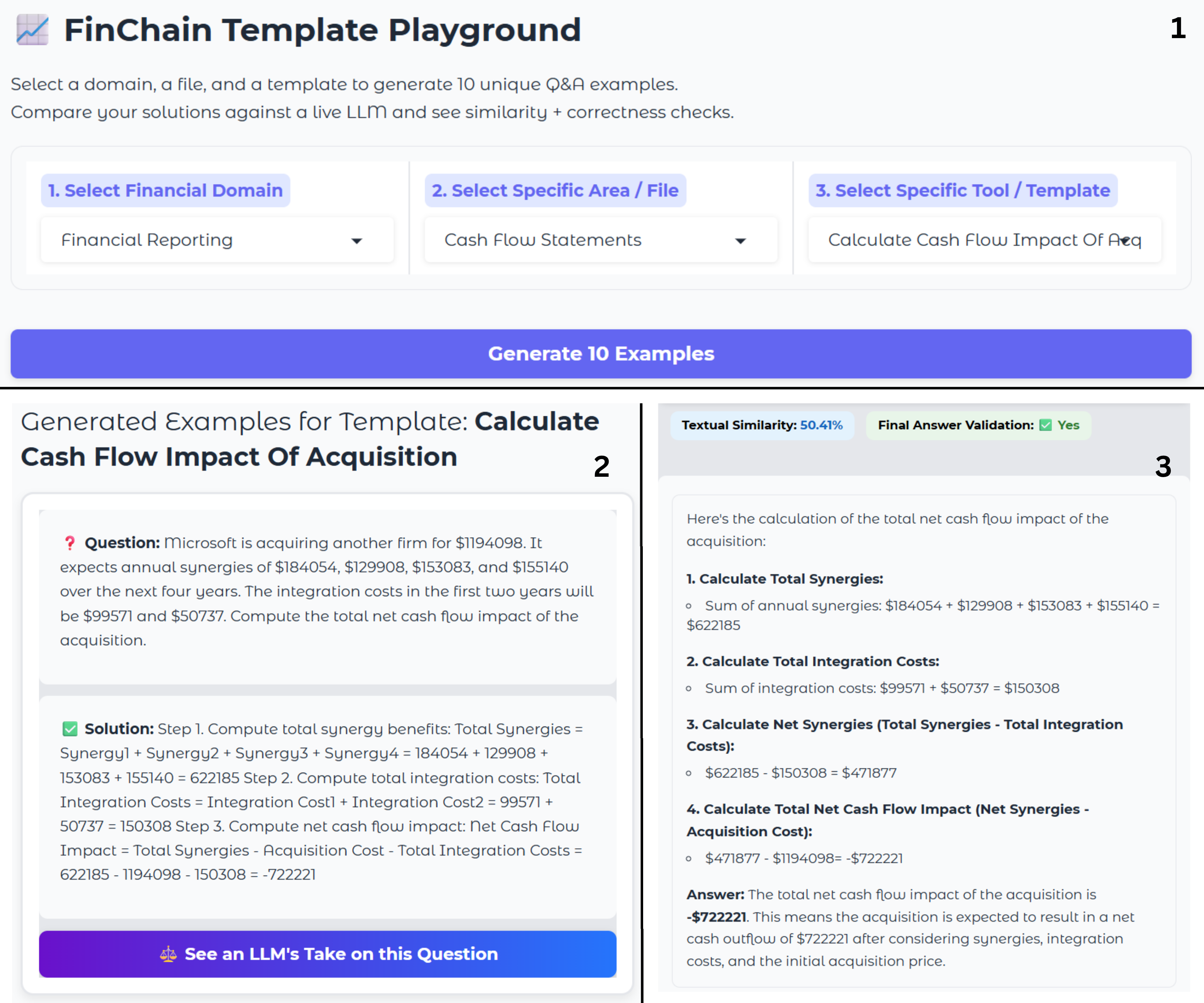The image size is (1204, 1003).
Task: Click the FinChain chart logo icon
Action: [32, 30]
